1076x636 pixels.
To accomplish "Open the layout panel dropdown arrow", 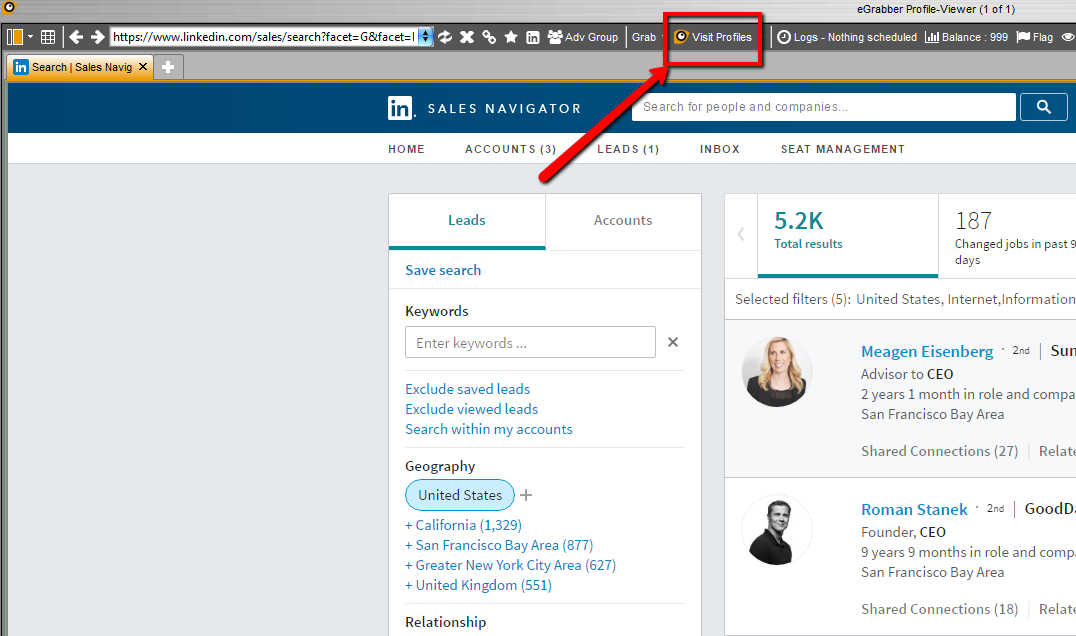I will click(30, 37).
